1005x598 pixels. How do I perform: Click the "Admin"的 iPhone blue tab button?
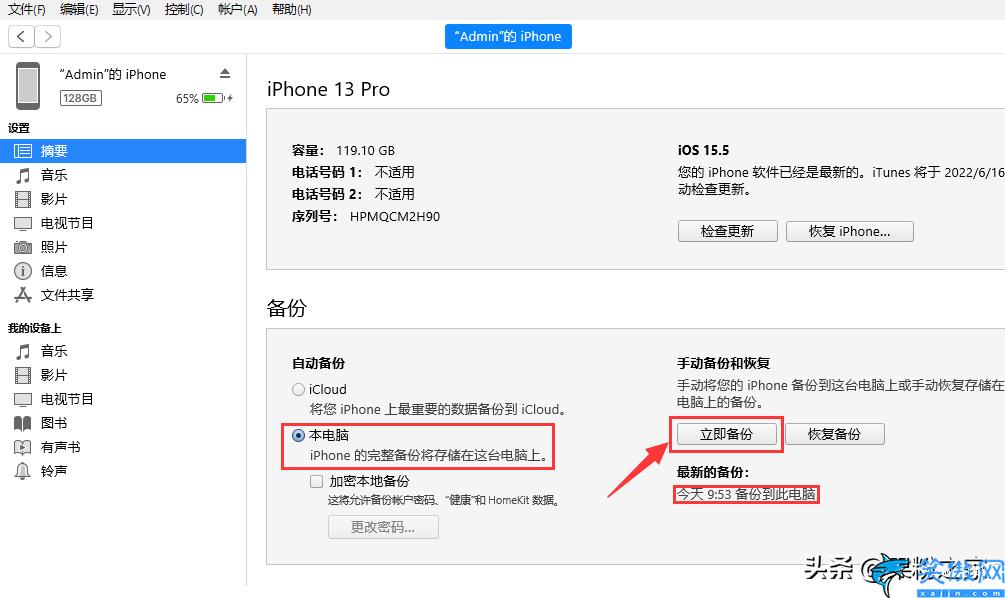[x=508, y=37]
